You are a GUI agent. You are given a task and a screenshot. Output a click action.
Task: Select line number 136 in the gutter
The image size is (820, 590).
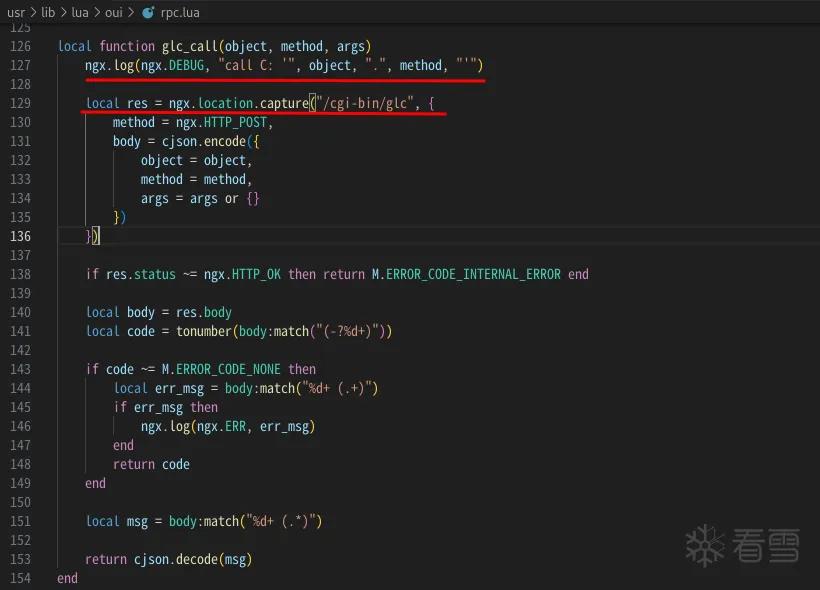(20, 236)
